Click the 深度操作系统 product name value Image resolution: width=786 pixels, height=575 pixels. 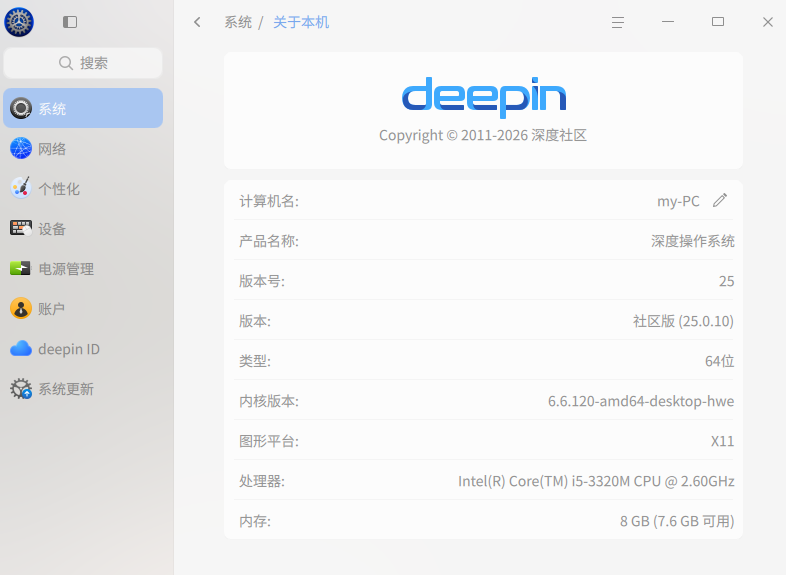(x=692, y=241)
